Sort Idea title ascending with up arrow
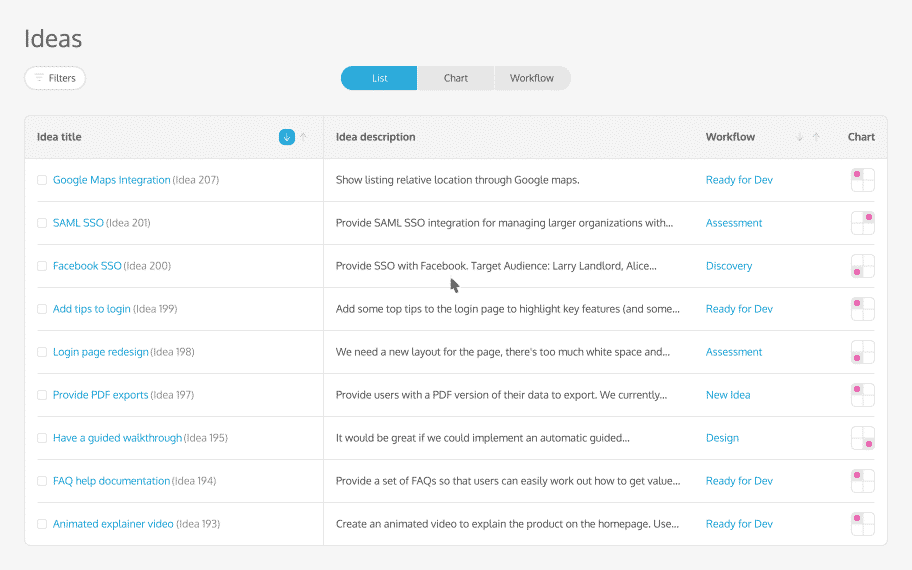Image resolution: width=912 pixels, height=570 pixels. point(304,137)
